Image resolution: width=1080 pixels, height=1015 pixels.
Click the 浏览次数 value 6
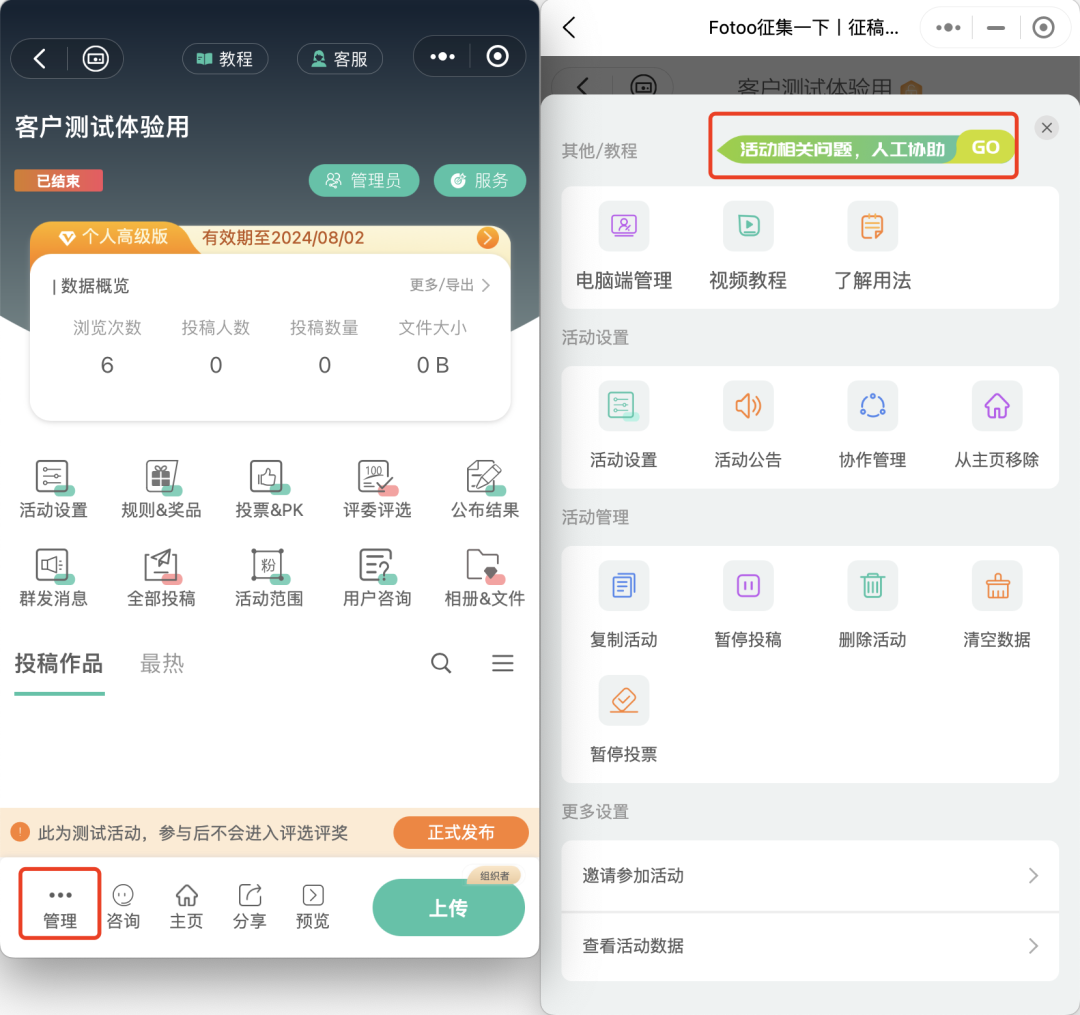tap(107, 365)
